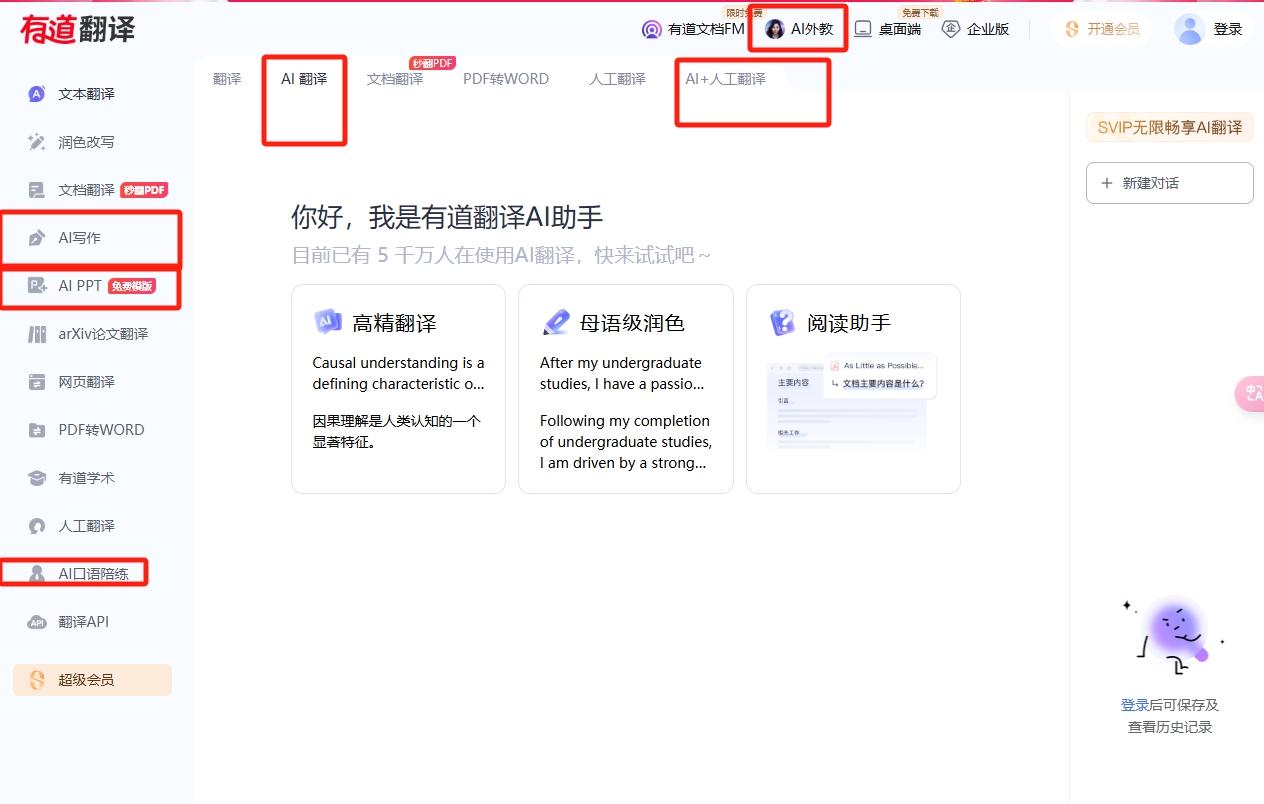
Task: Click the 文本翻译 sidebar icon
Action: click(x=37, y=94)
